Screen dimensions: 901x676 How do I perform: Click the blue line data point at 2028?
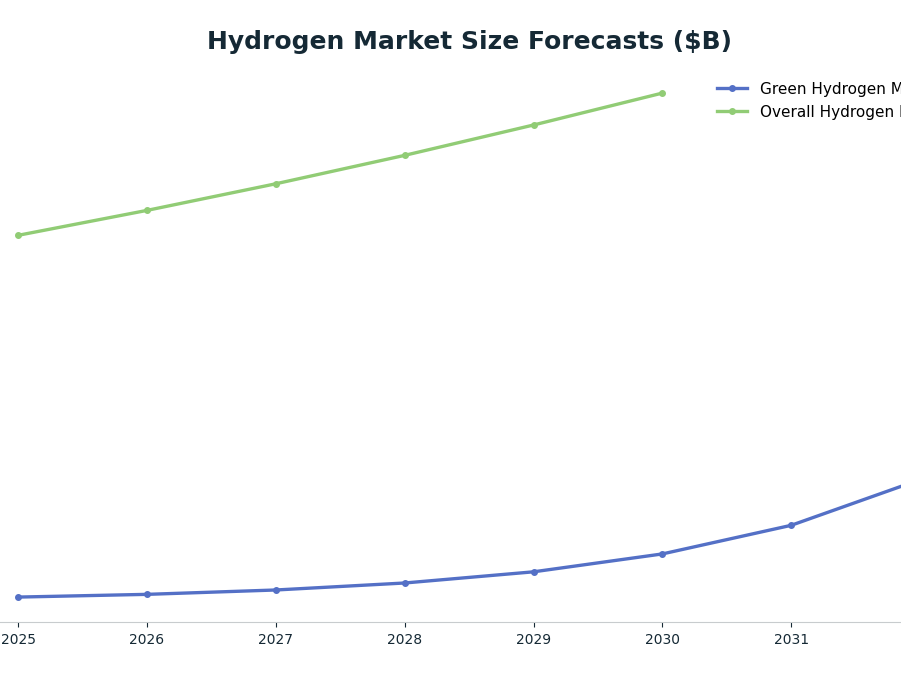tap(405, 583)
